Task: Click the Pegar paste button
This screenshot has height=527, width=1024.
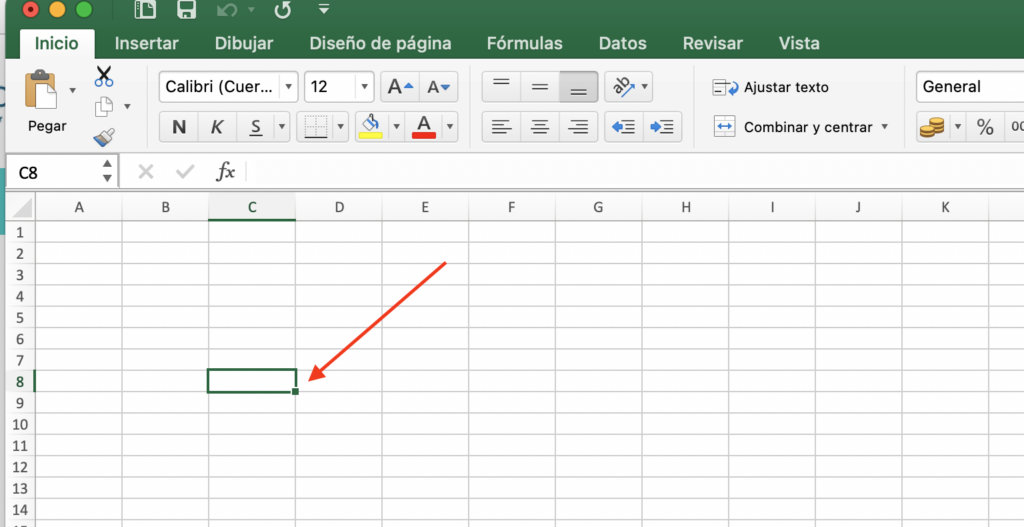Action: point(46,101)
